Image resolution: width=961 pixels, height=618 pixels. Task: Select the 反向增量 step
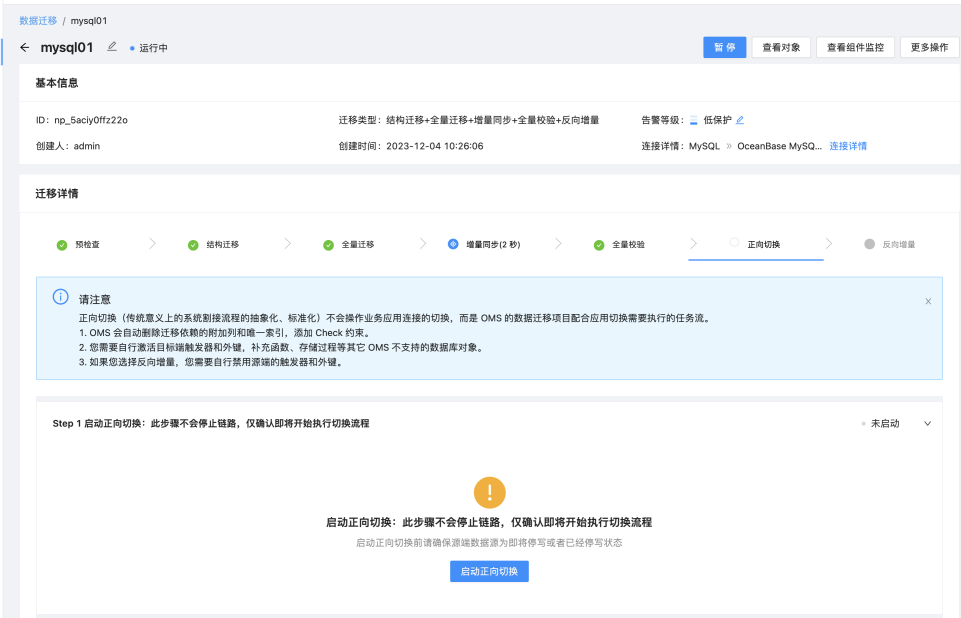898,245
